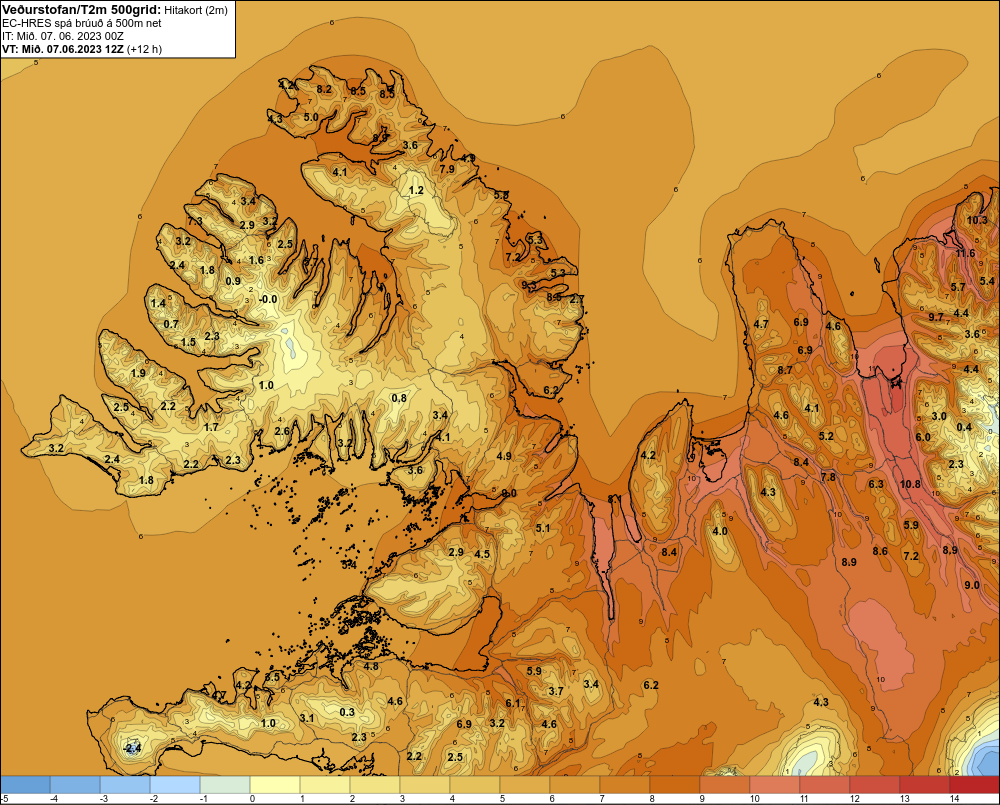Image resolution: width=1000 pixels, height=805 pixels.
Task: Click the '0.9' temperature value
Action: 233,281
